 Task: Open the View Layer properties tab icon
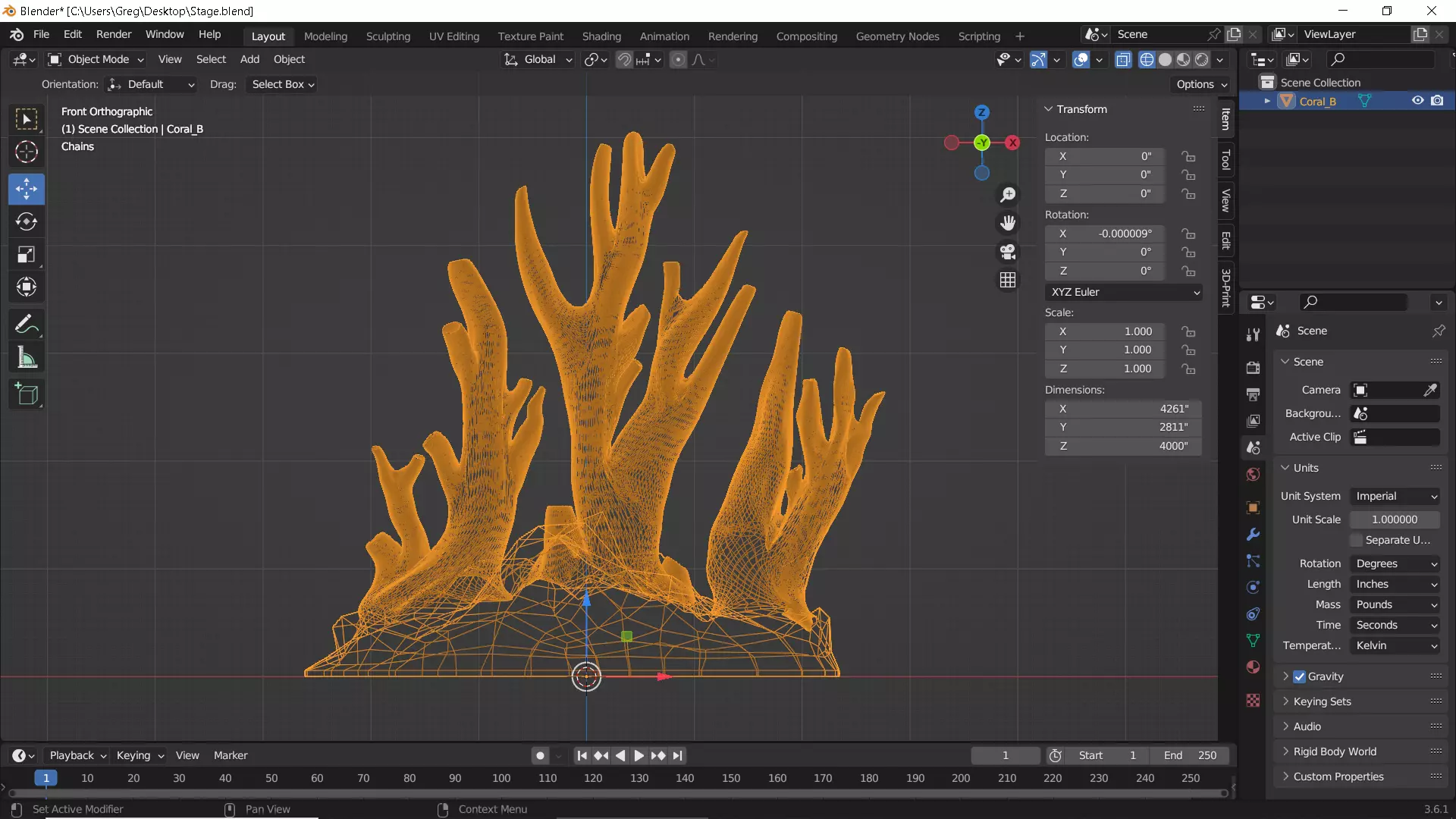point(1253,421)
